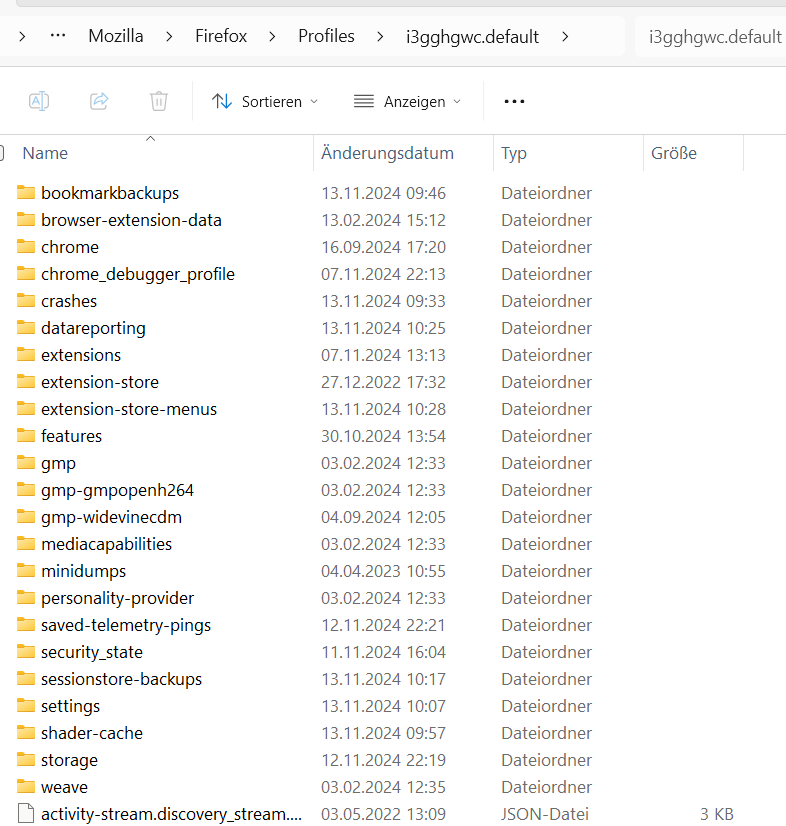The height and width of the screenshot is (826, 786).
Task: Click date 27.12.2022 17:32 of extension-store
Action: click(x=384, y=382)
